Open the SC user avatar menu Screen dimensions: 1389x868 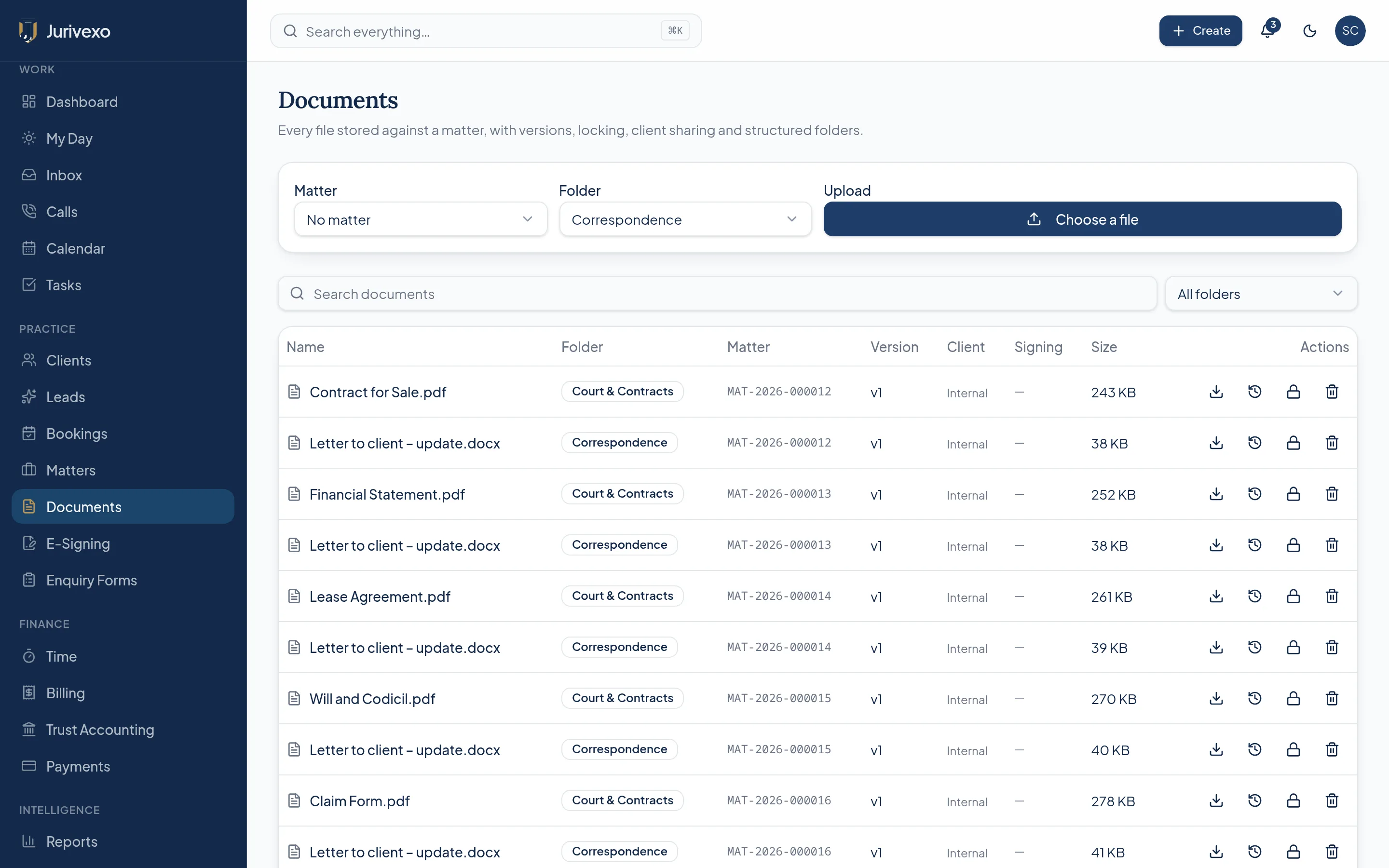1350,30
